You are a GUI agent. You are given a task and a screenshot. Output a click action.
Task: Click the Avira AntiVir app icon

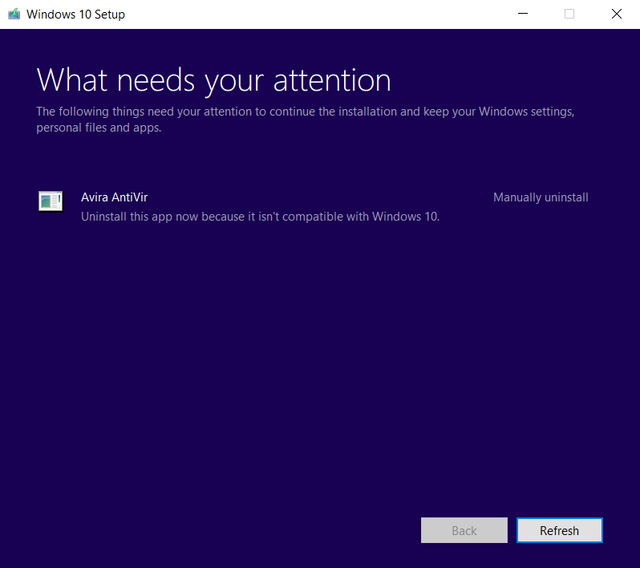51,201
